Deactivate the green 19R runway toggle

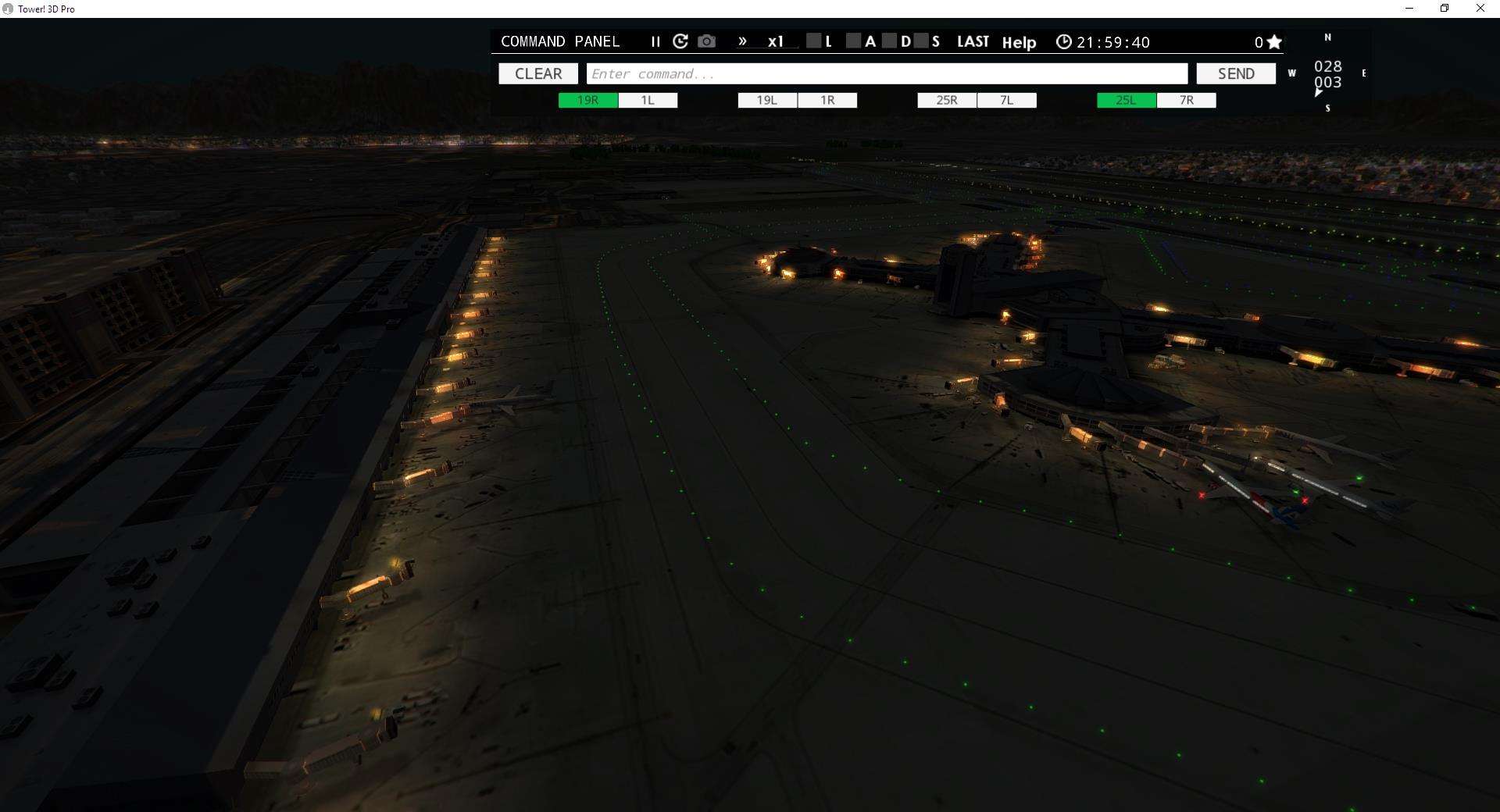587,100
